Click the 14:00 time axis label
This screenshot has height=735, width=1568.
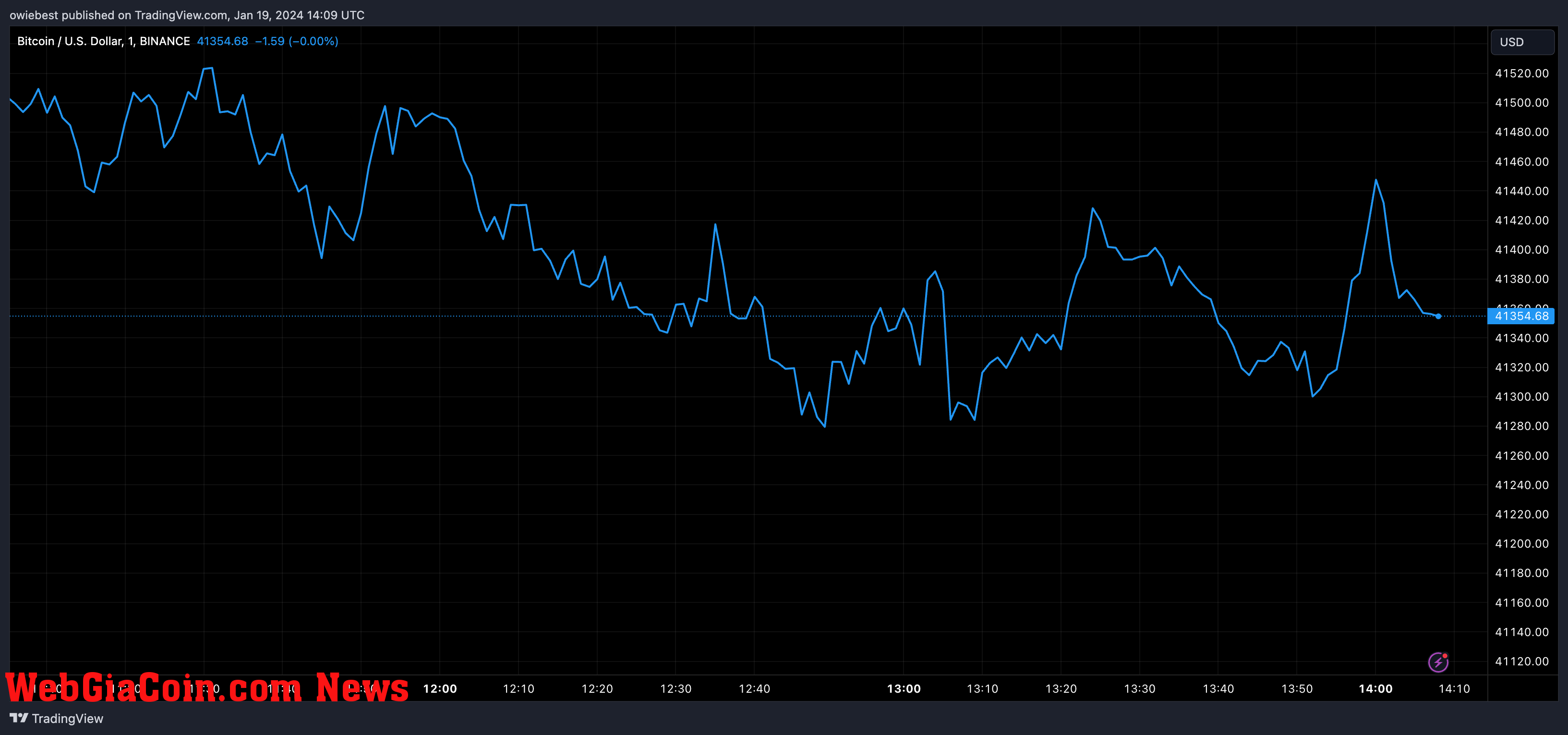(x=1375, y=689)
